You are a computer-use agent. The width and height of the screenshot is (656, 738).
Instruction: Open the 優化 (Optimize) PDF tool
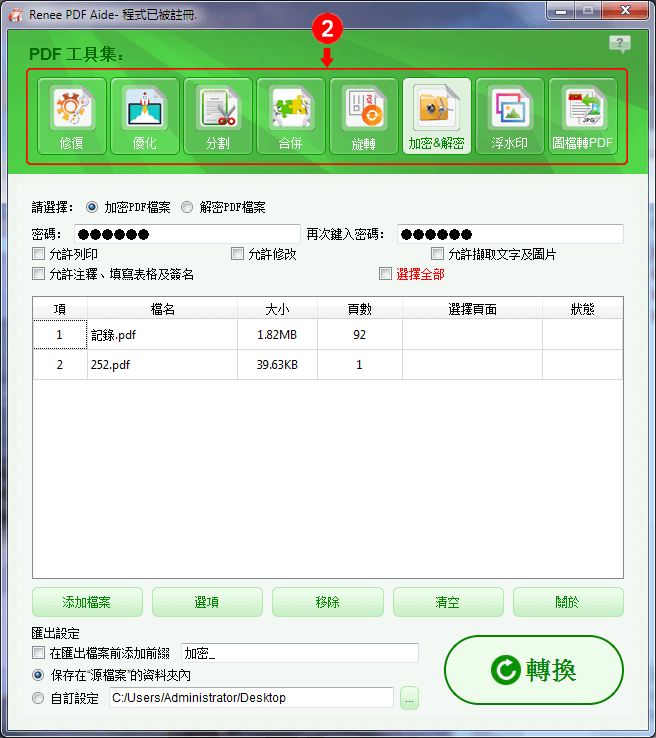pyautogui.click(x=144, y=116)
